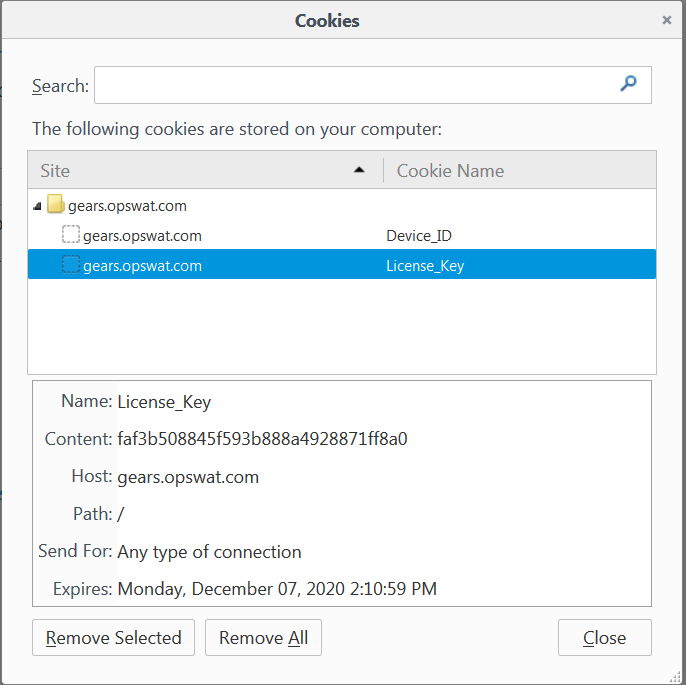Select the License_Key cookie row
Screen dimensions: 686x685
pos(342,264)
